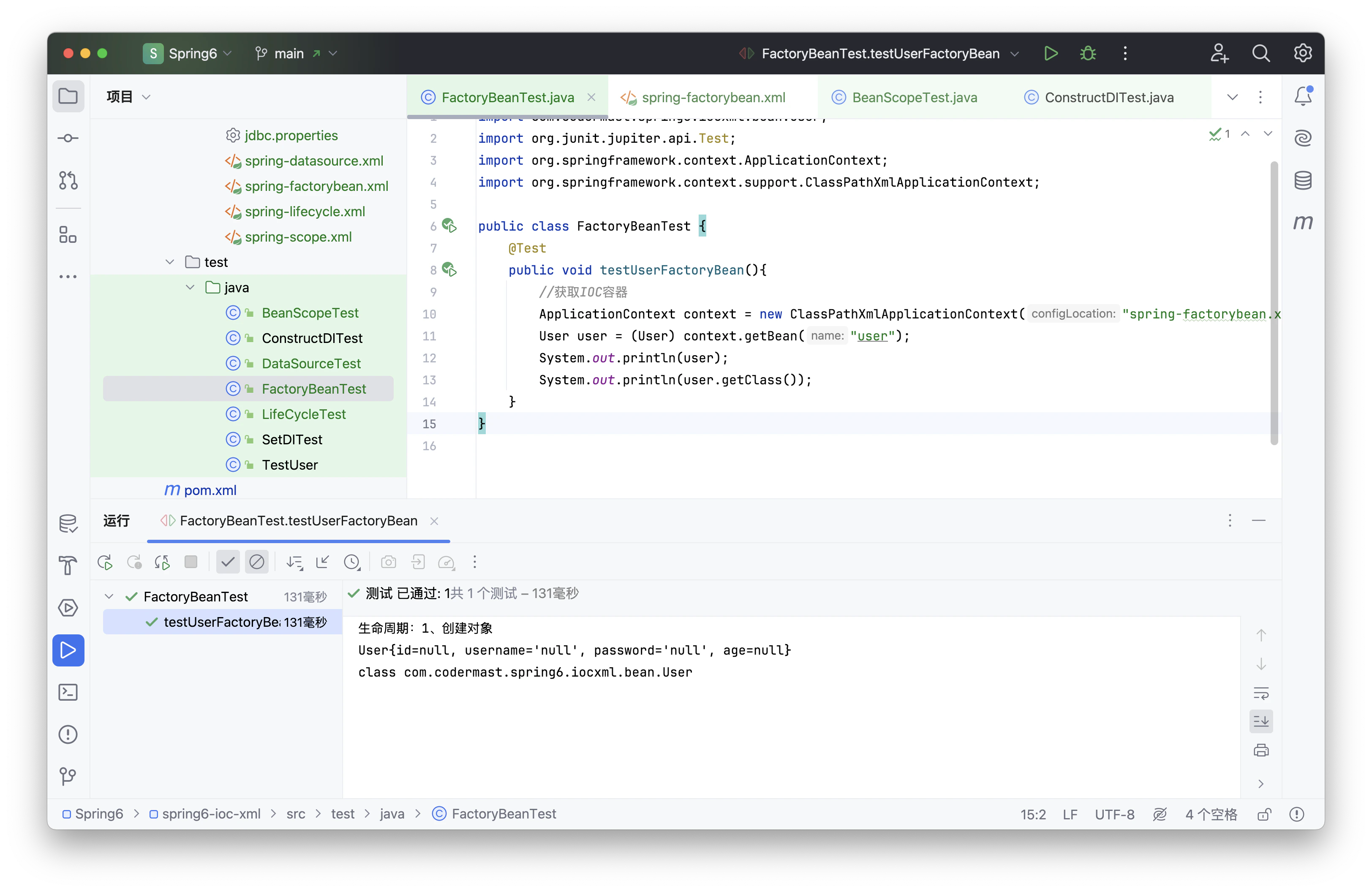Image resolution: width=1372 pixels, height=892 pixels.
Task: Open test history clock icon
Action: [351, 562]
